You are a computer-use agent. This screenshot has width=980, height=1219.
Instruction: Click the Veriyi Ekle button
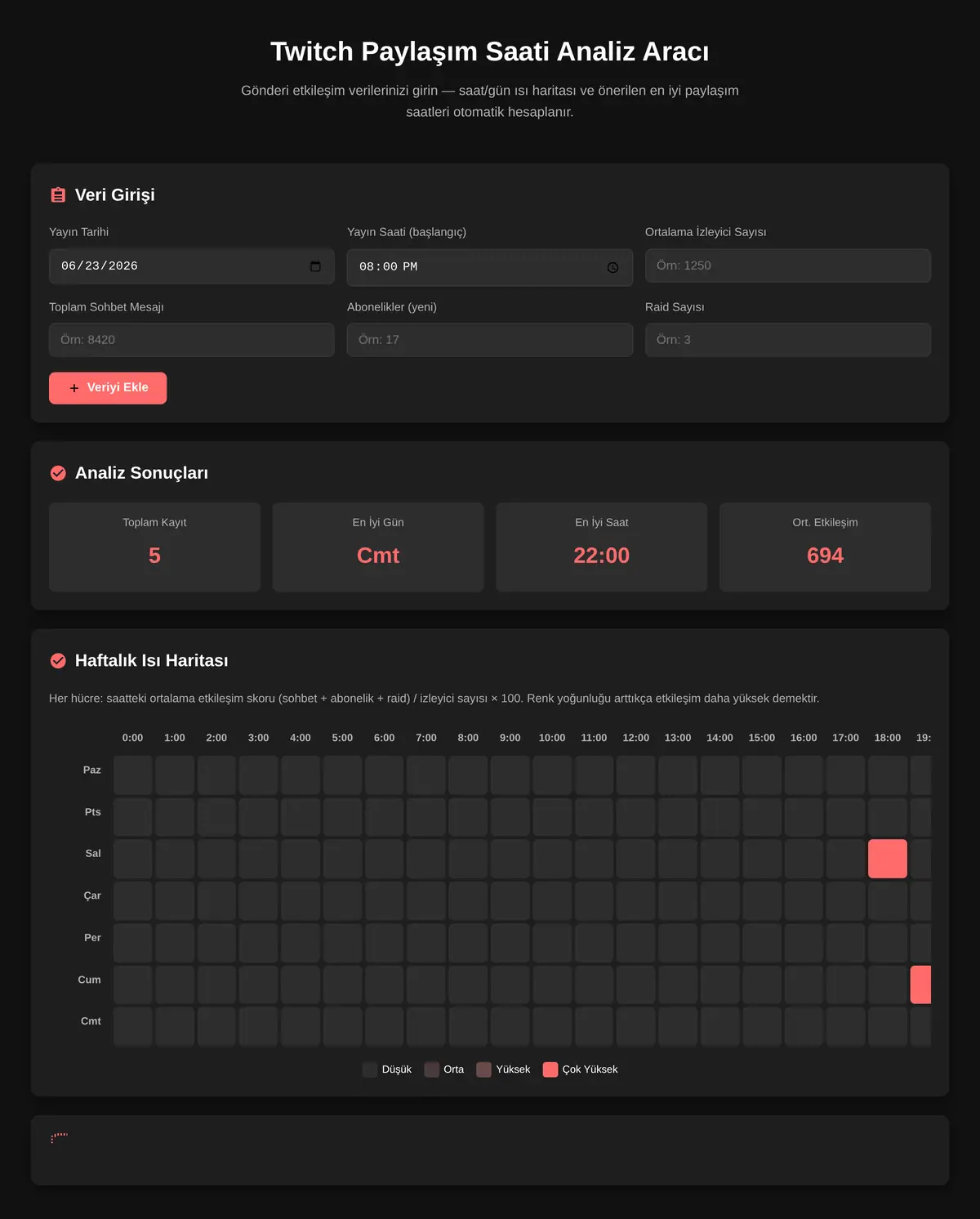pyautogui.click(x=108, y=388)
